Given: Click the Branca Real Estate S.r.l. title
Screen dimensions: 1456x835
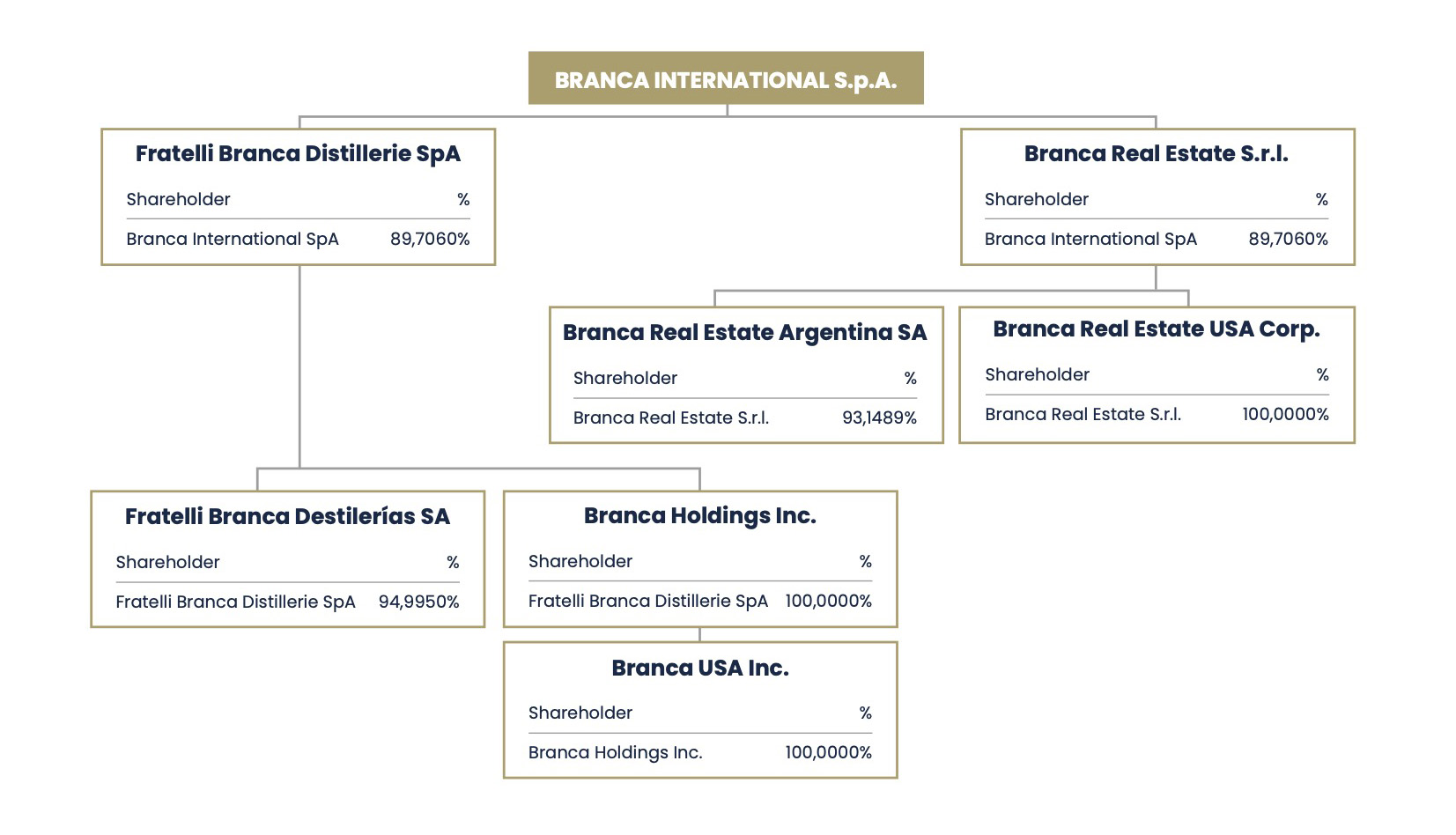Looking at the screenshot, I should tap(1156, 153).
